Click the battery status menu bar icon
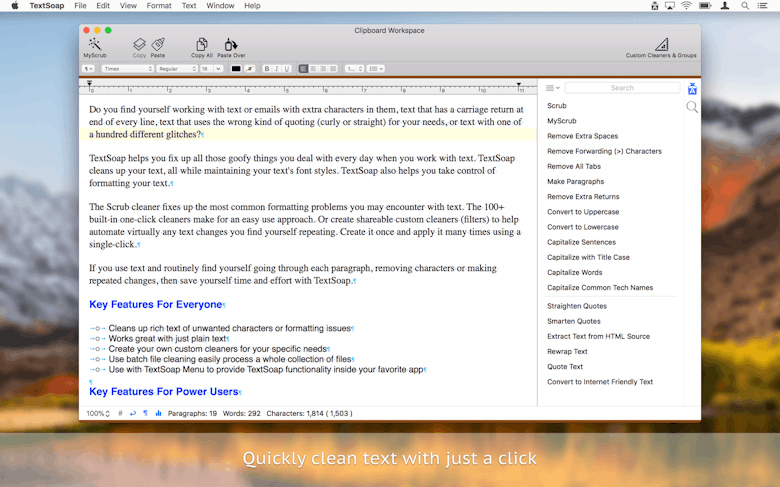 (x=705, y=6)
